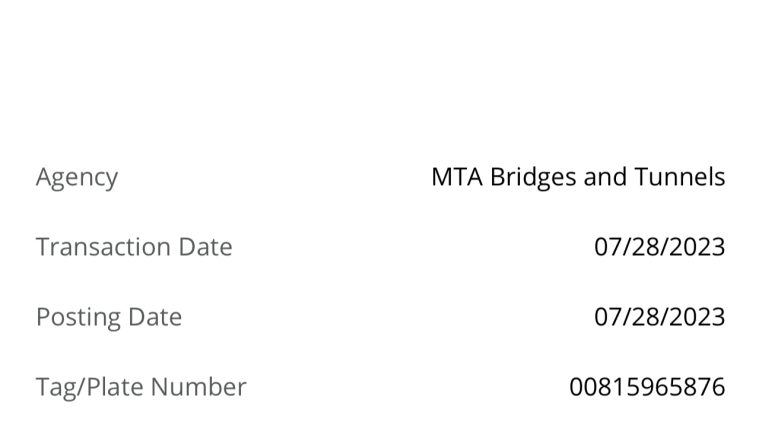Select tag number 00815965876

(647, 387)
